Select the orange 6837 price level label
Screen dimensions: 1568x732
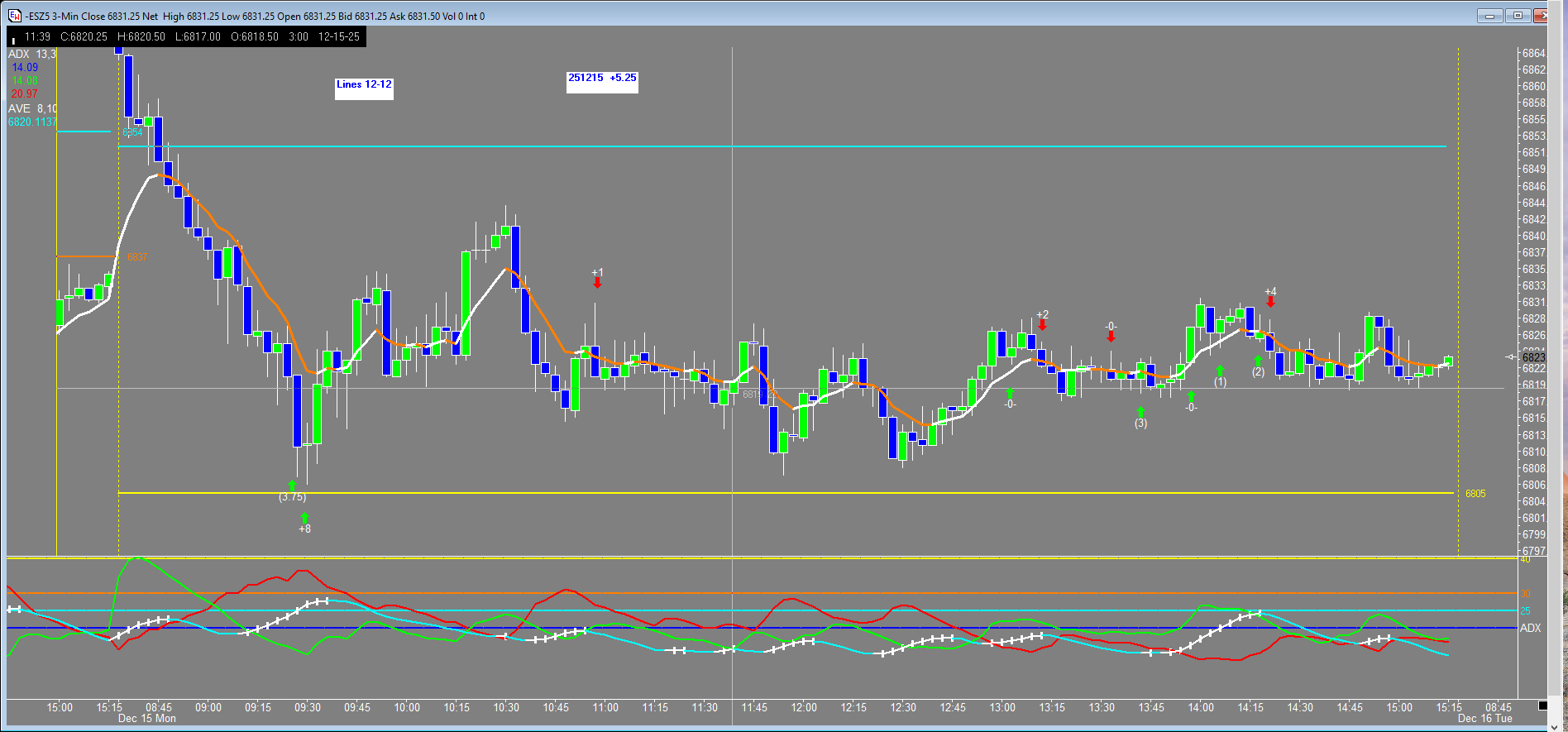(x=137, y=257)
